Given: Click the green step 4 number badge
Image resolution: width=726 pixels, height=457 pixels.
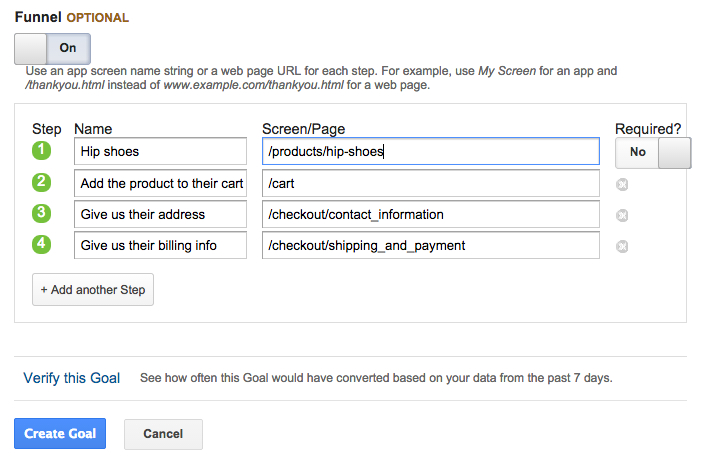Looking at the screenshot, I should pyautogui.click(x=42, y=245).
